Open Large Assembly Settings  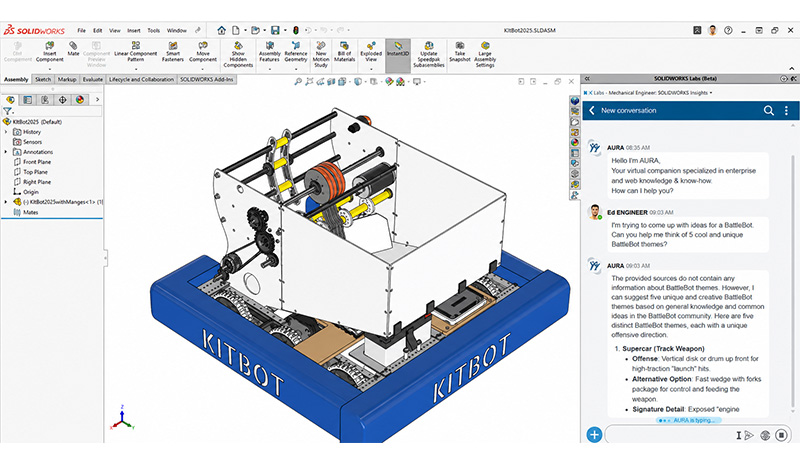point(485,55)
